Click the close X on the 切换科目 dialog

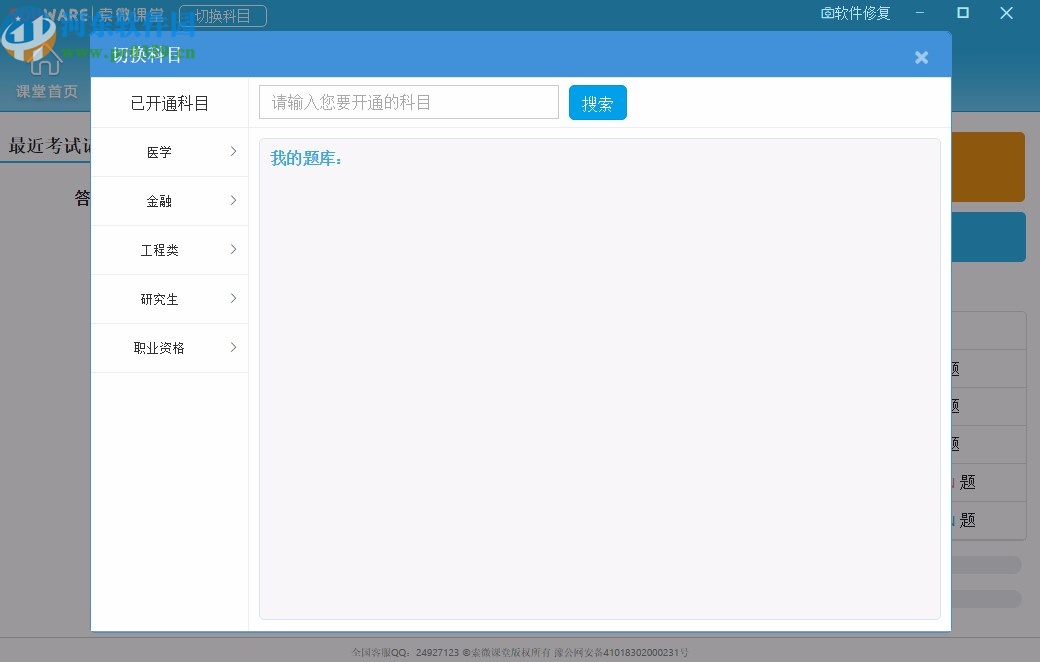pyautogui.click(x=921, y=57)
